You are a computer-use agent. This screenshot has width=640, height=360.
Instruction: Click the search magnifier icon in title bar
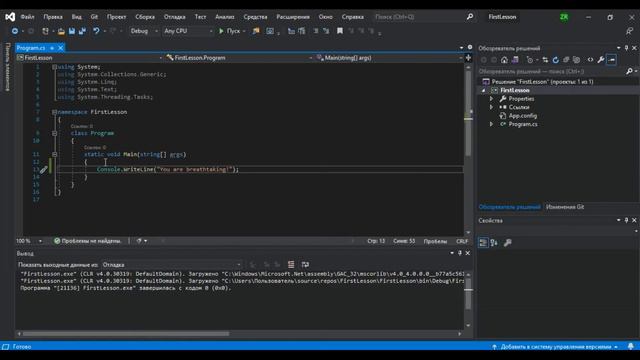(470, 17)
